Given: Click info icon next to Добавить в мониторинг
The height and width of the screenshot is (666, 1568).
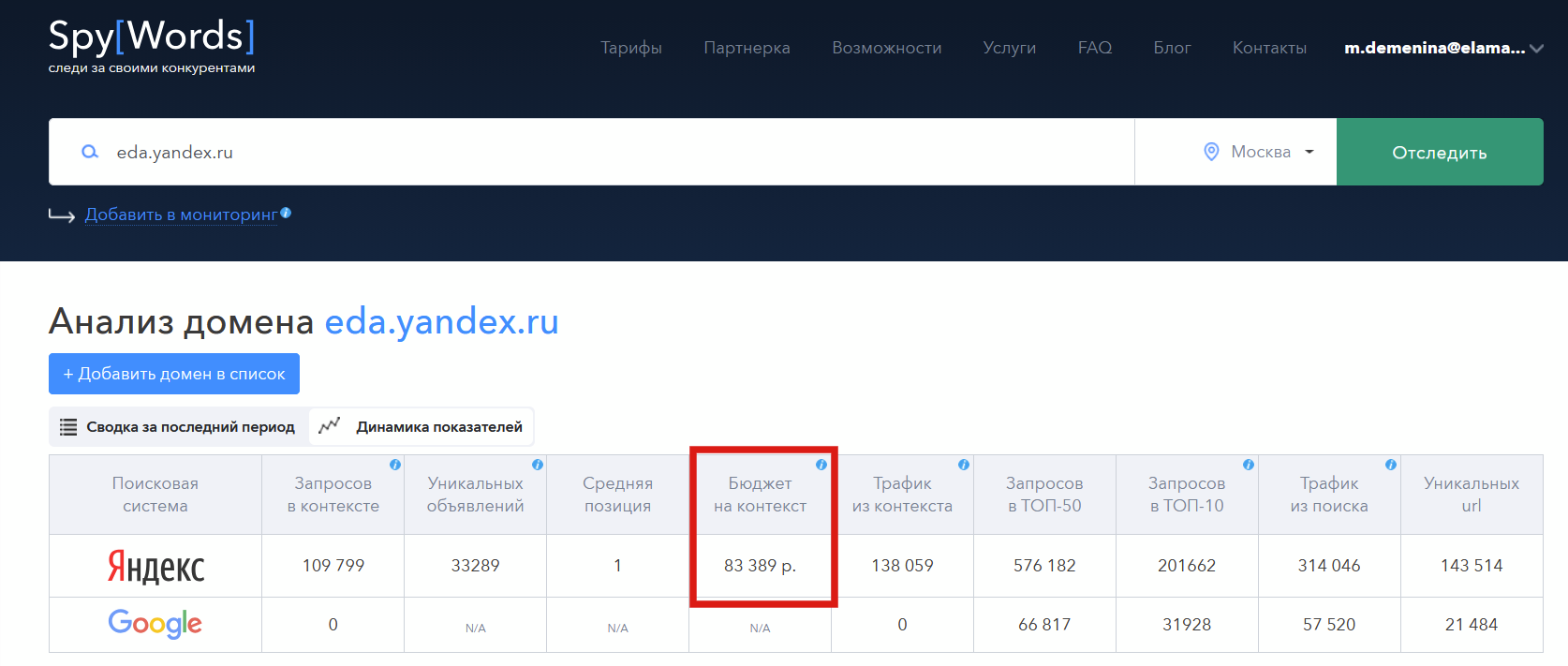Looking at the screenshot, I should click(x=286, y=213).
